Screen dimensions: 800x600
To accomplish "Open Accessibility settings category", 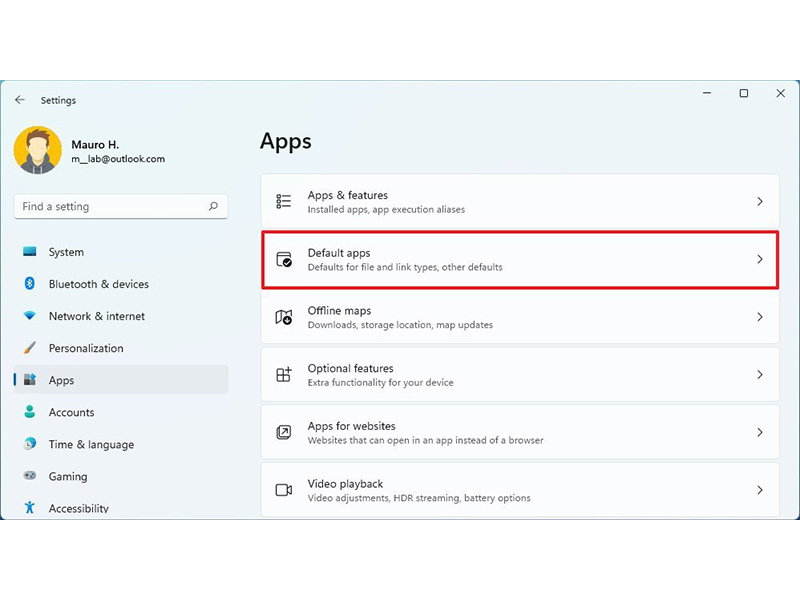I will click(121, 508).
